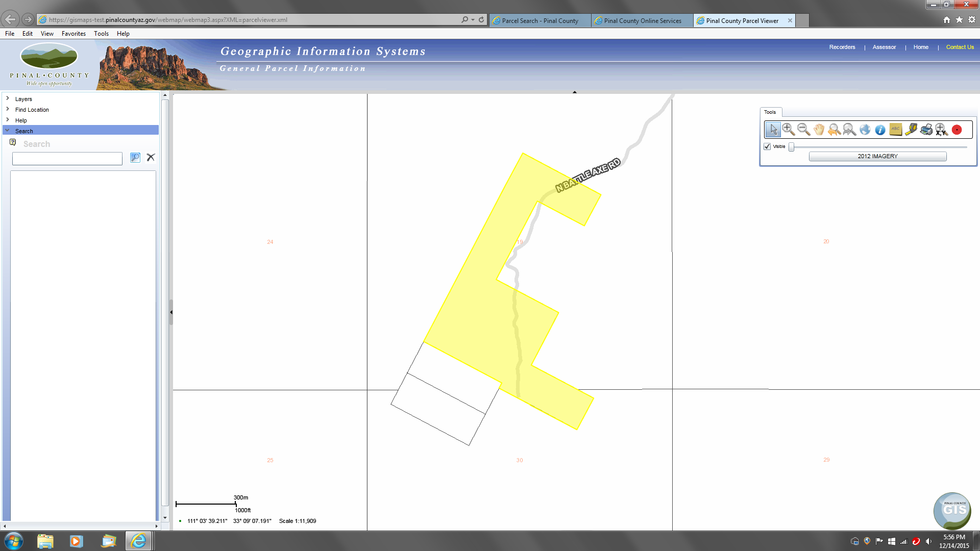The width and height of the screenshot is (980, 551).
Task: Open the Favorites menu
Action: coord(73,33)
